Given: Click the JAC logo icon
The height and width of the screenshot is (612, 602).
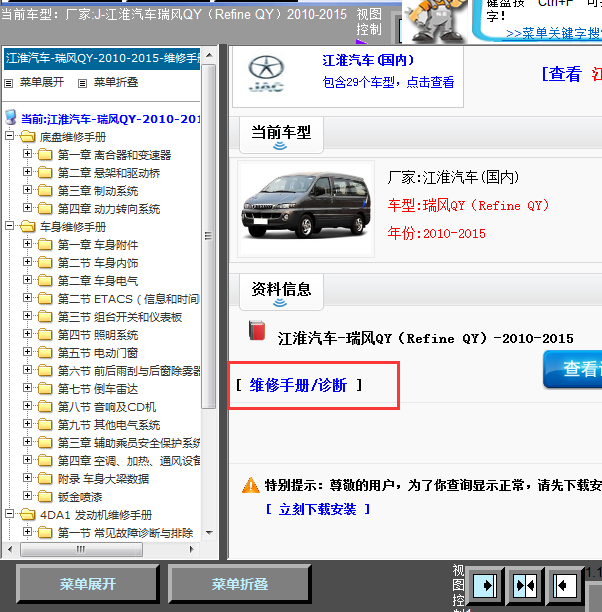Looking at the screenshot, I should point(266,73).
